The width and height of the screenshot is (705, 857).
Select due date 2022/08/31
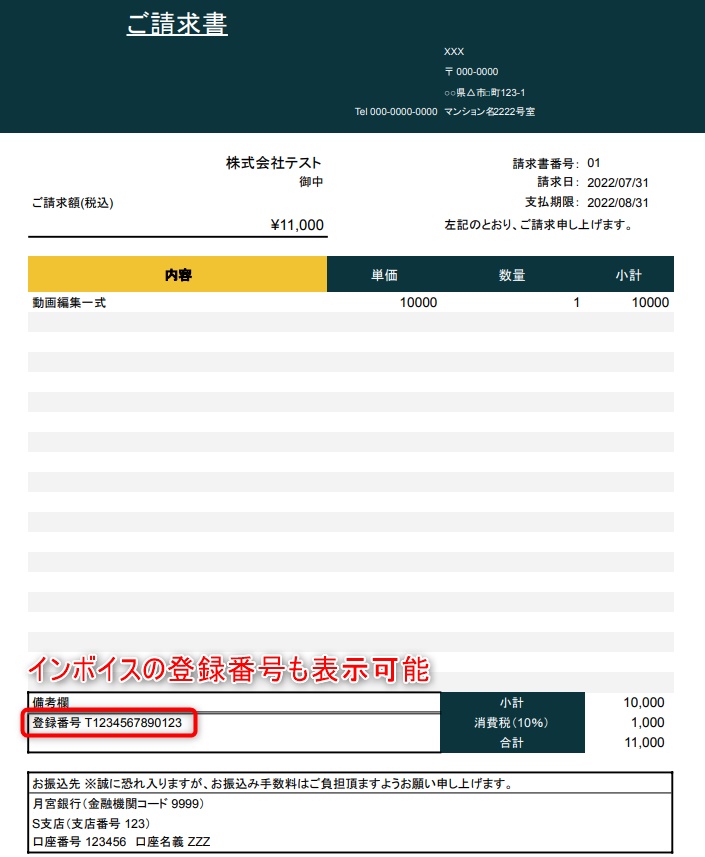pyautogui.click(x=618, y=203)
